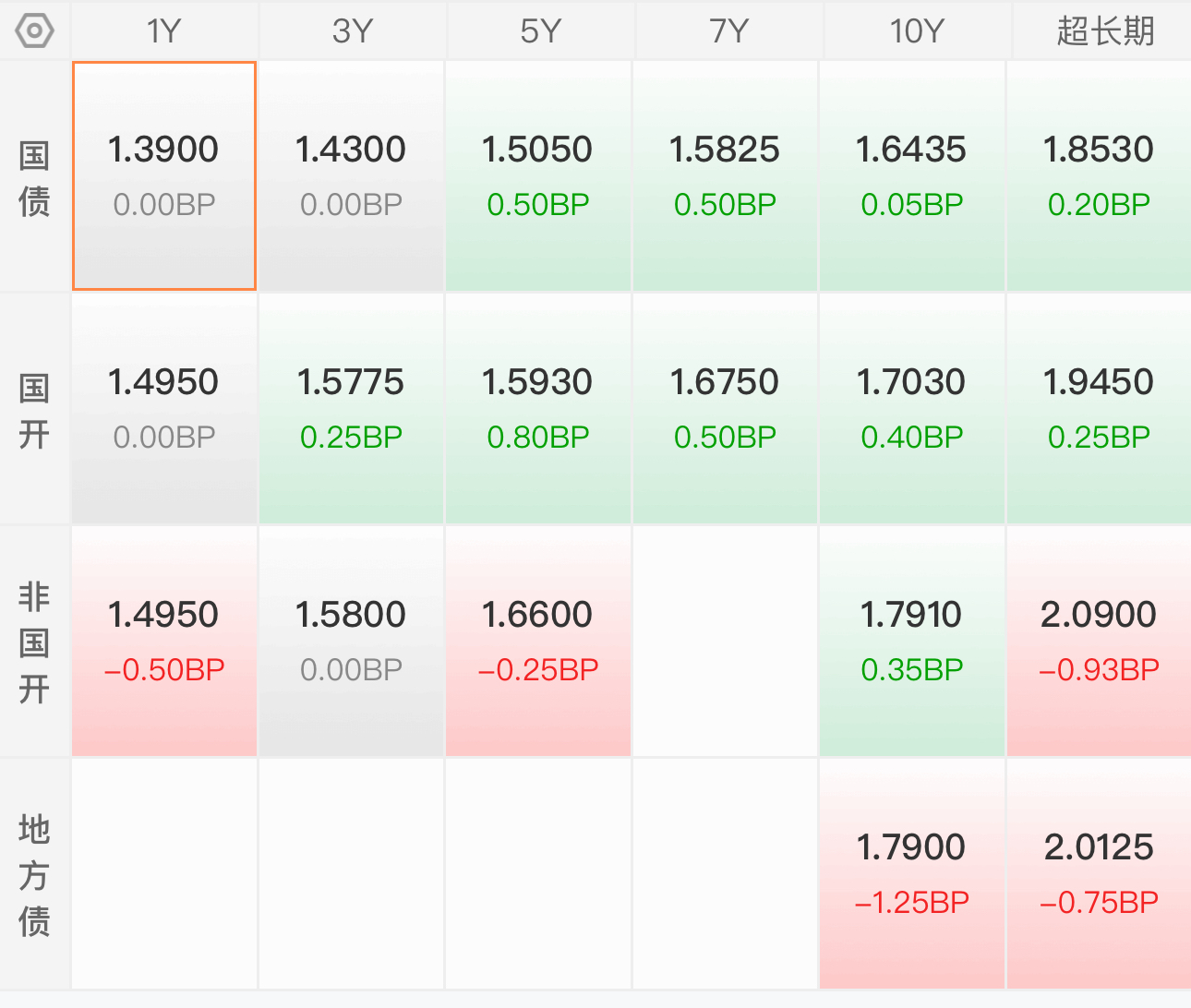Select the 国债 row label

click(x=34, y=178)
